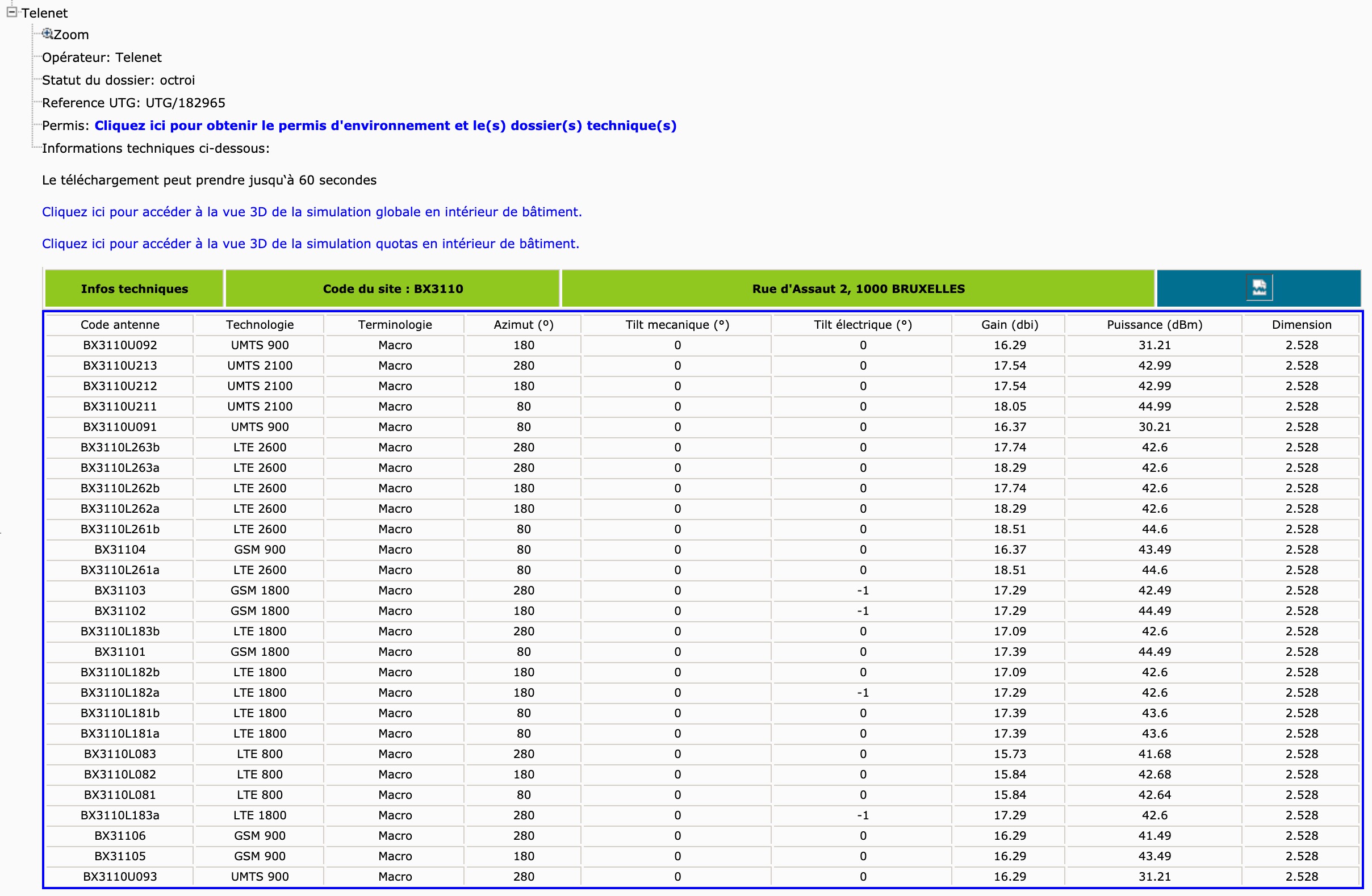
Task: Click gain value 16.37 in BX3110U091 row
Action: tap(1009, 427)
